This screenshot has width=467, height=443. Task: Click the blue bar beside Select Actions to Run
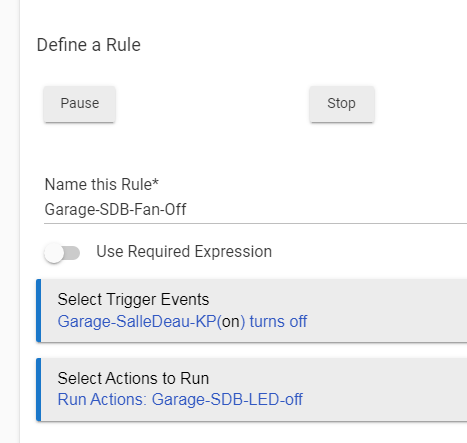pos(38,389)
